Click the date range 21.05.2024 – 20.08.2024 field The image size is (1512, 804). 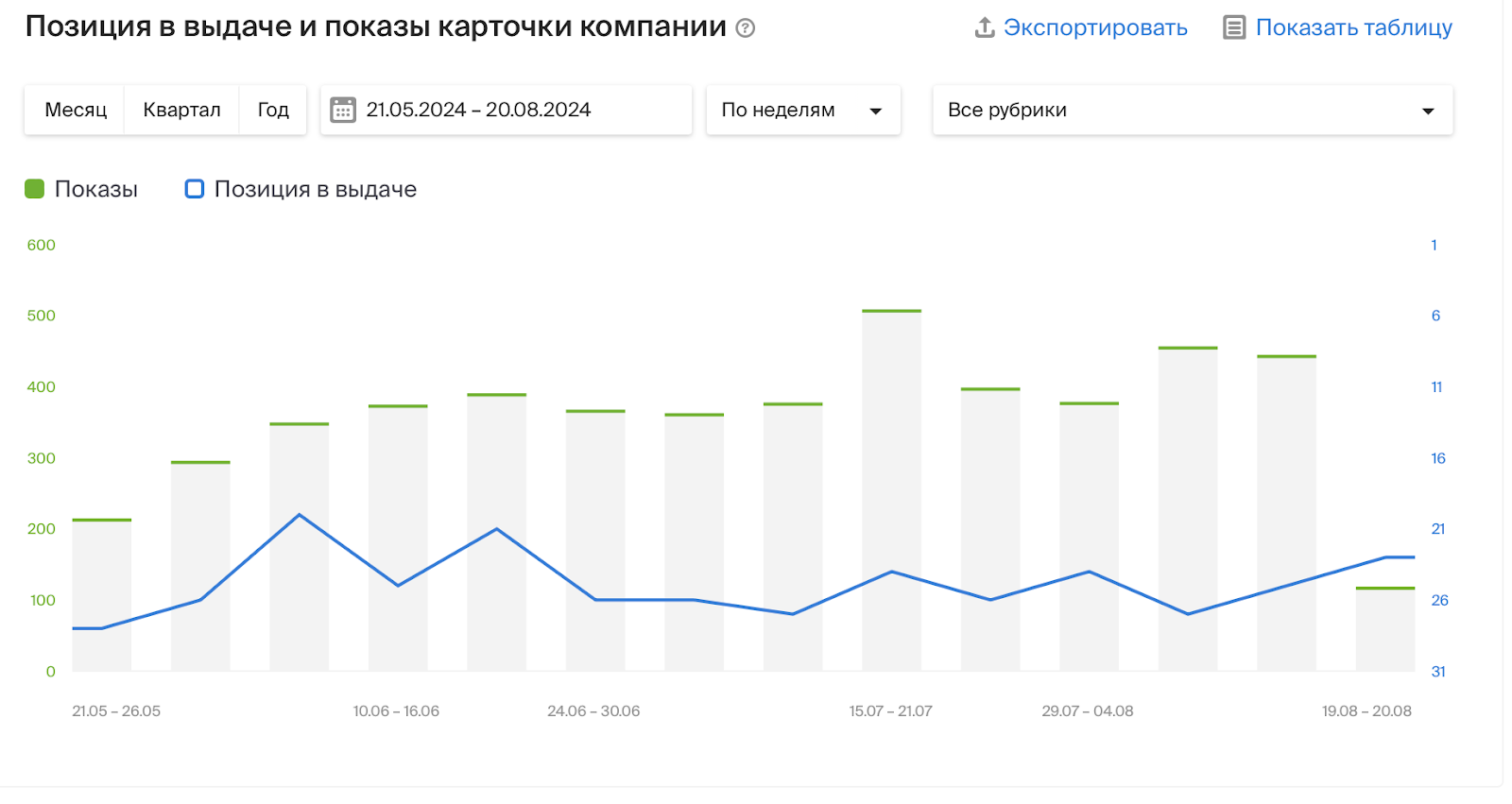(x=507, y=110)
